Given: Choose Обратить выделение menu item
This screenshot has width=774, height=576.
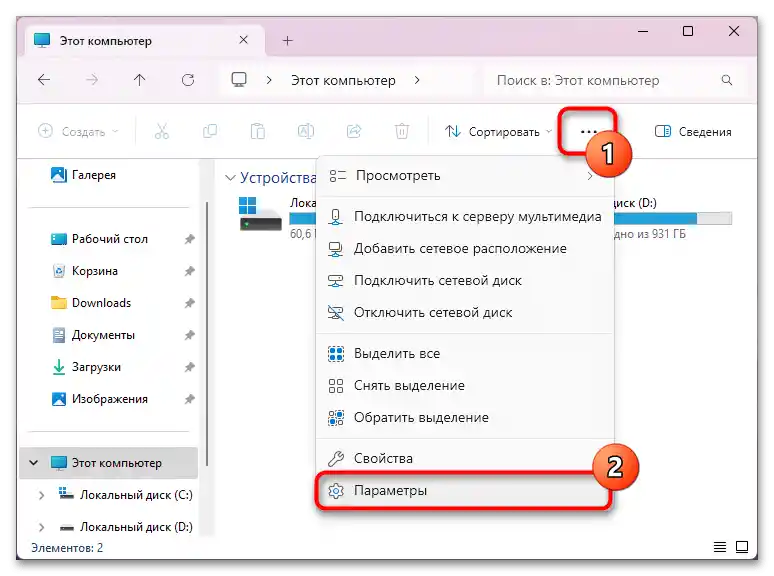Looking at the screenshot, I should [464, 418].
